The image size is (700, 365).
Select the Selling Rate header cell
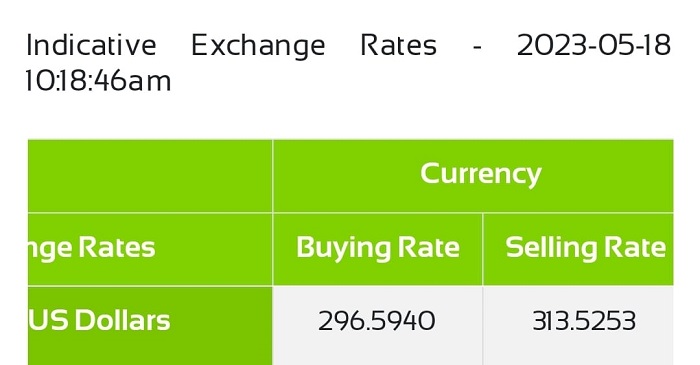click(578, 249)
